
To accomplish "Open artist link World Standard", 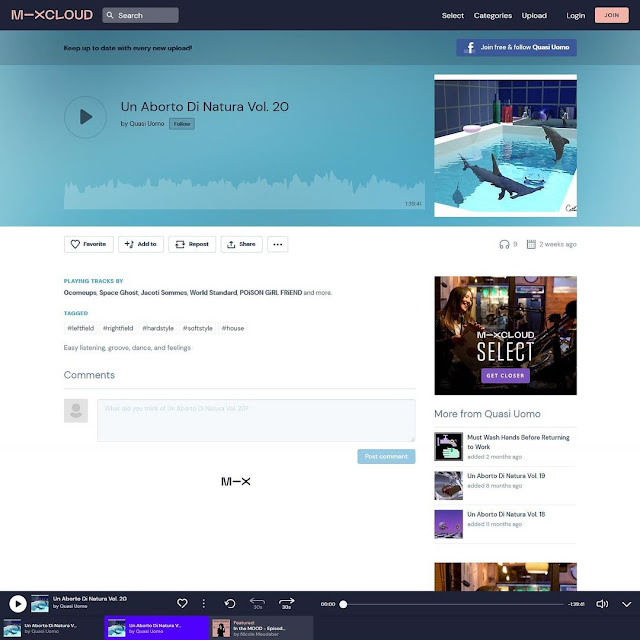I will (213, 293).
